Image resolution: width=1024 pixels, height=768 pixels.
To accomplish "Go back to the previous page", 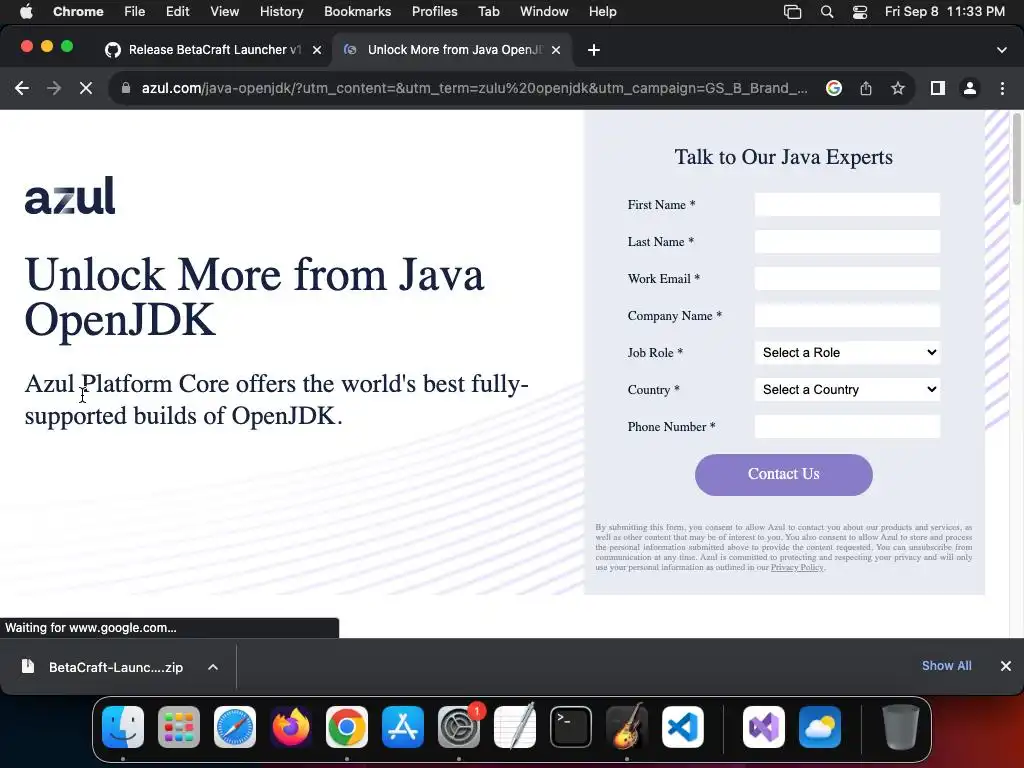I will point(22,88).
